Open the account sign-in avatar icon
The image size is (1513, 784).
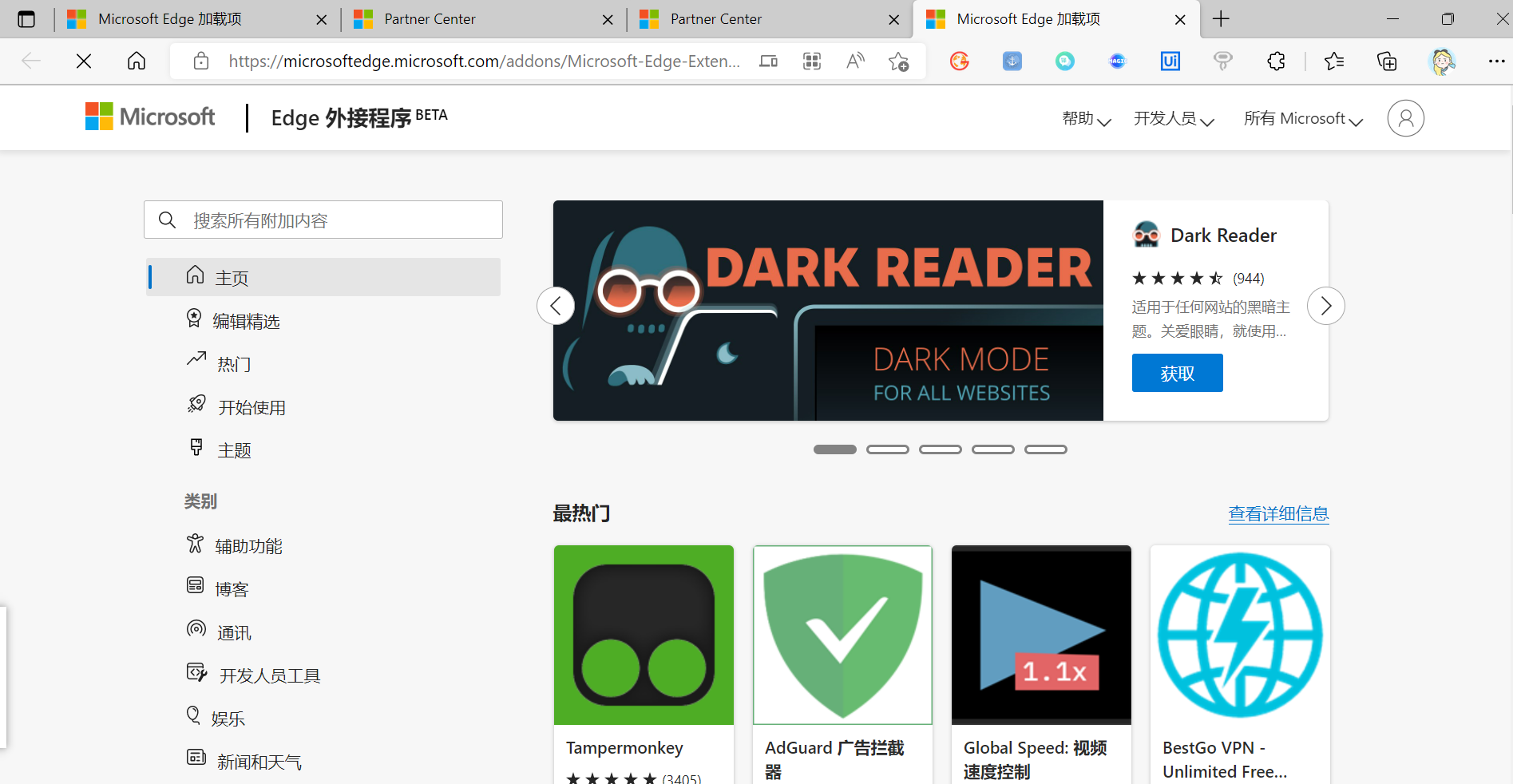(1405, 118)
